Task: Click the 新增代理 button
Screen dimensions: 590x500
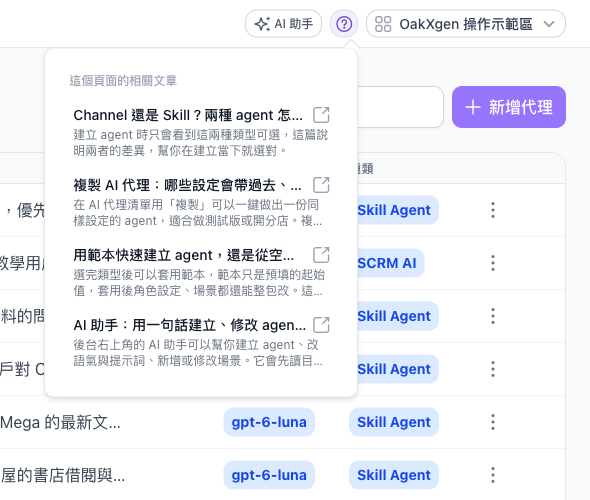Action: point(509,107)
